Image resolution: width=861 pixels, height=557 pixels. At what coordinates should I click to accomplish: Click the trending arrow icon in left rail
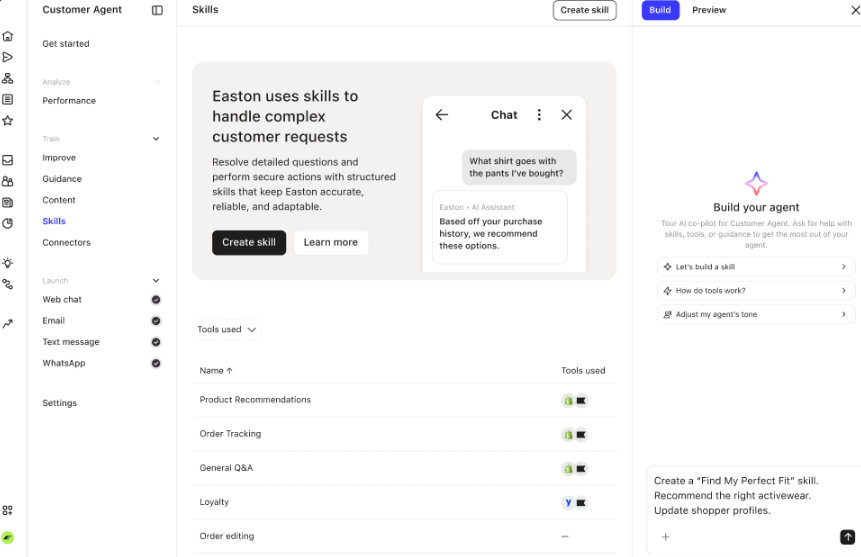(8, 324)
